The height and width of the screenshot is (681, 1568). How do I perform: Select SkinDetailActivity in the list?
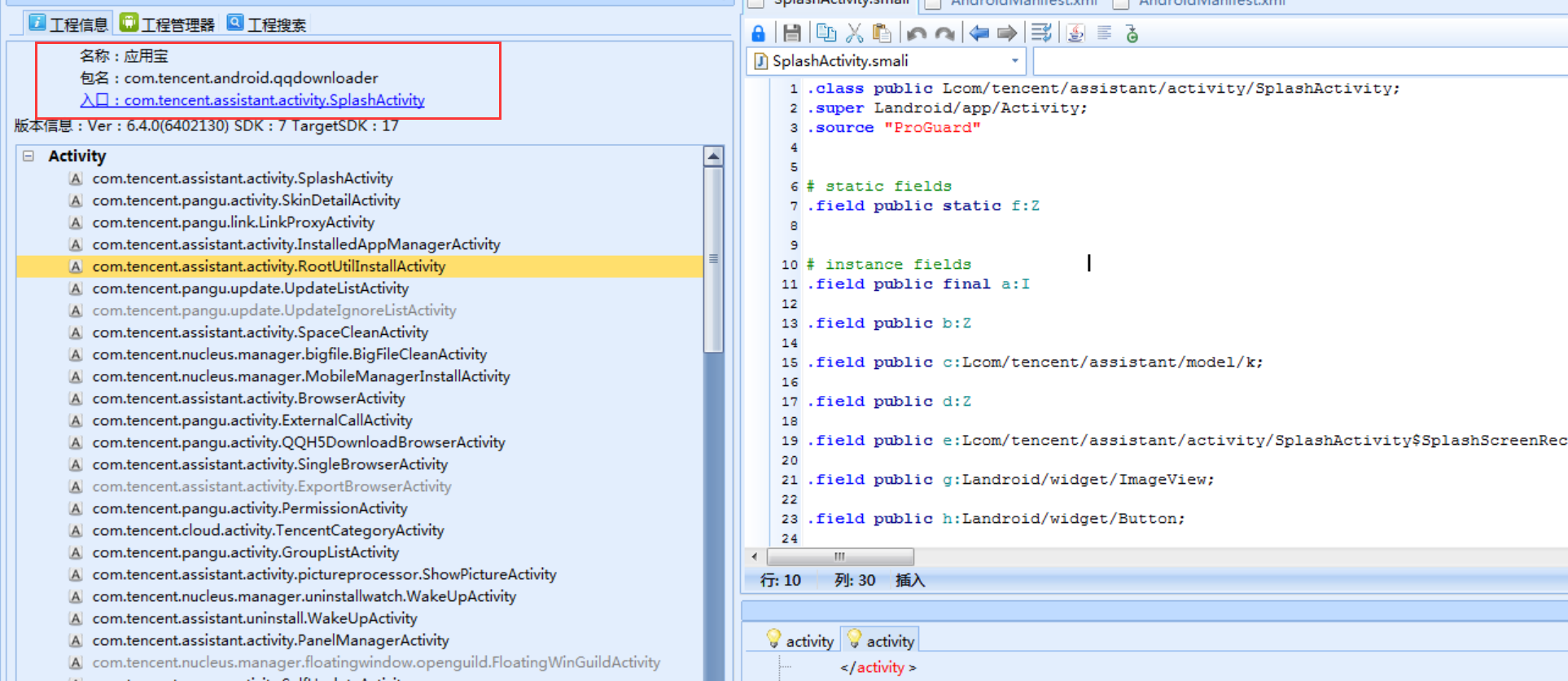[x=246, y=200]
